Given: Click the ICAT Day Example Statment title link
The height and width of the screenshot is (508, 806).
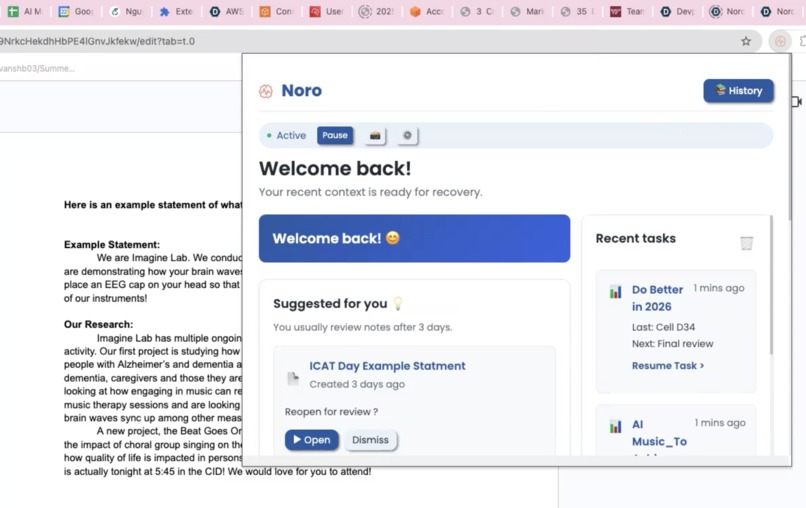Looking at the screenshot, I should (387, 366).
